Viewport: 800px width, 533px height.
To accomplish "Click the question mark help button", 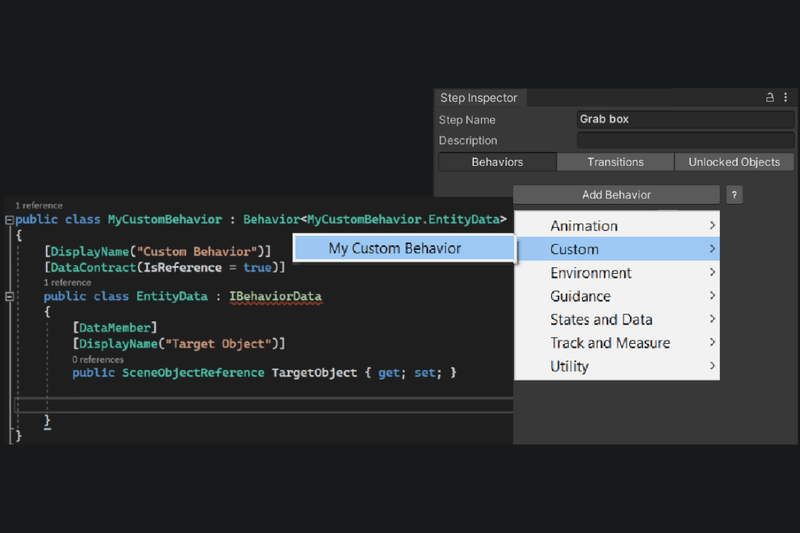I will [x=734, y=195].
